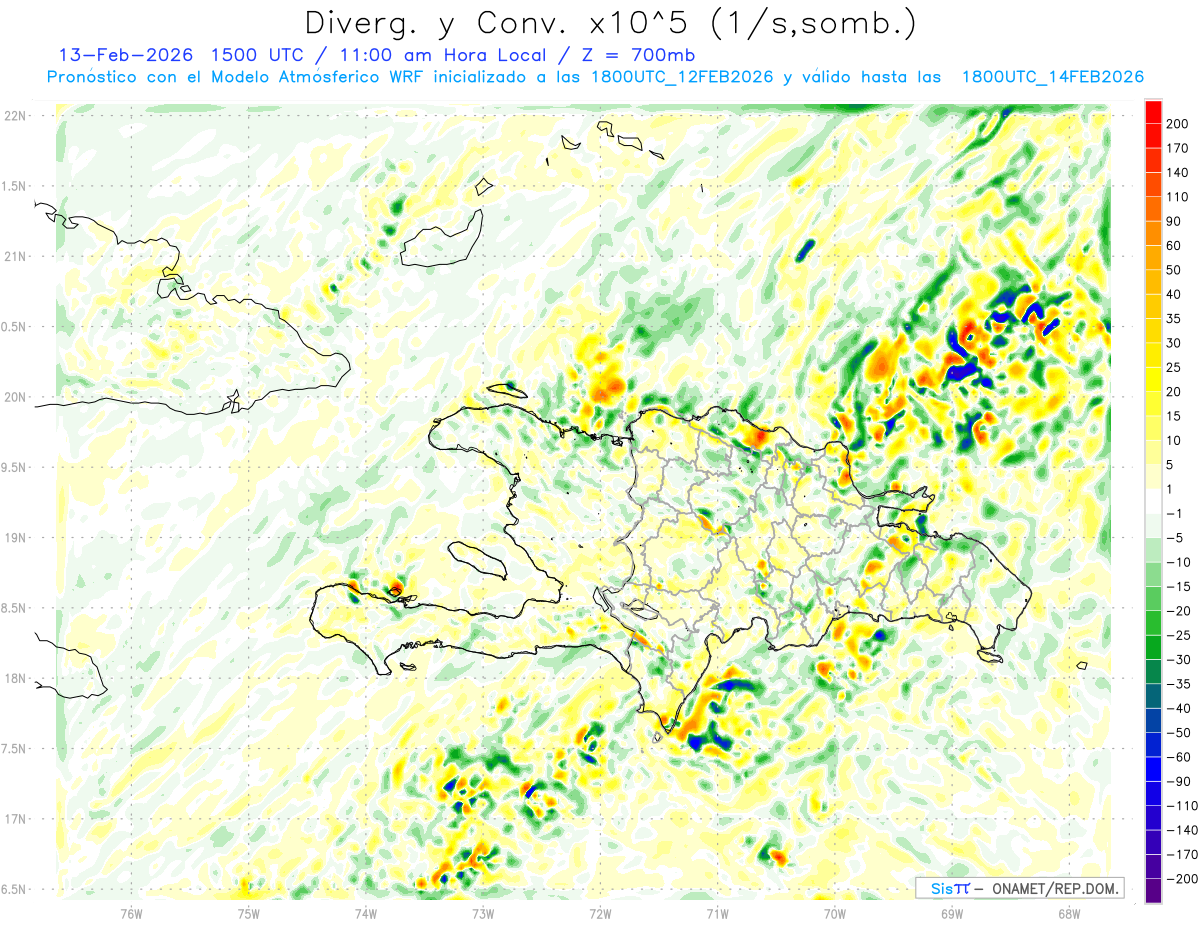Click the red swatch above 200 on colorbar
Viewport: 1200px width, 927px height.
[x=1153, y=111]
